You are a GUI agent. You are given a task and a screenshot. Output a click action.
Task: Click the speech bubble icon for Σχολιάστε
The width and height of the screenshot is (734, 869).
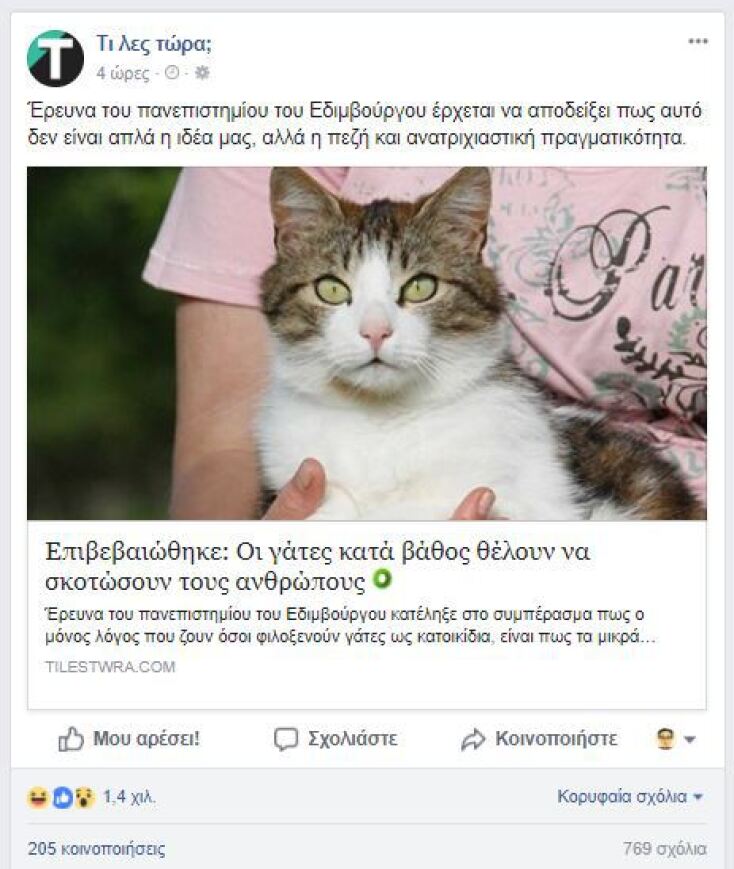286,739
